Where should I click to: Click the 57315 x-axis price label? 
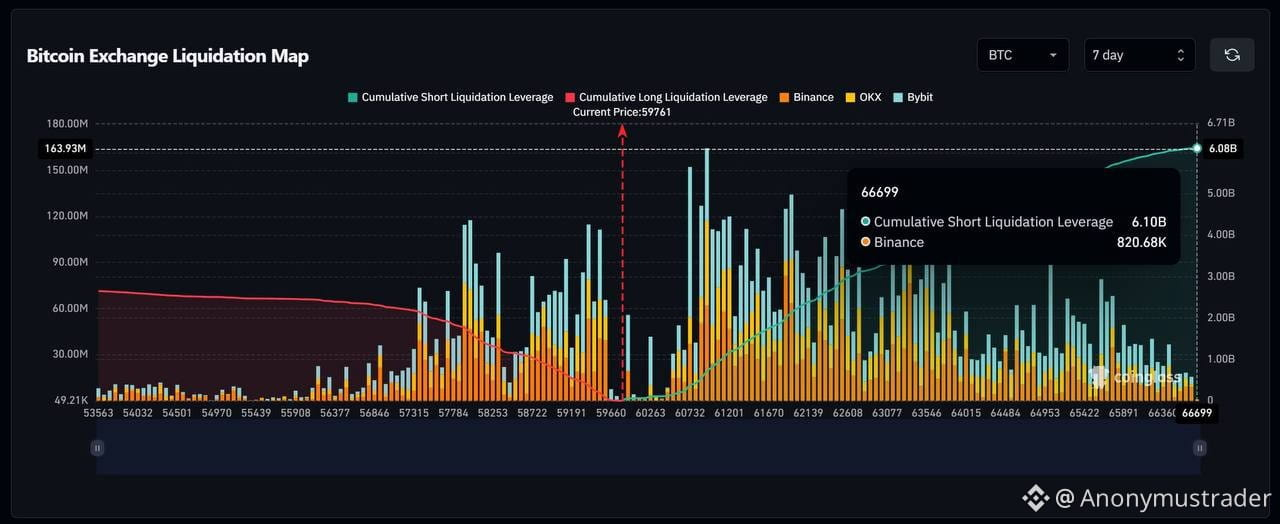pyautogui.click(x=413, y=413)
